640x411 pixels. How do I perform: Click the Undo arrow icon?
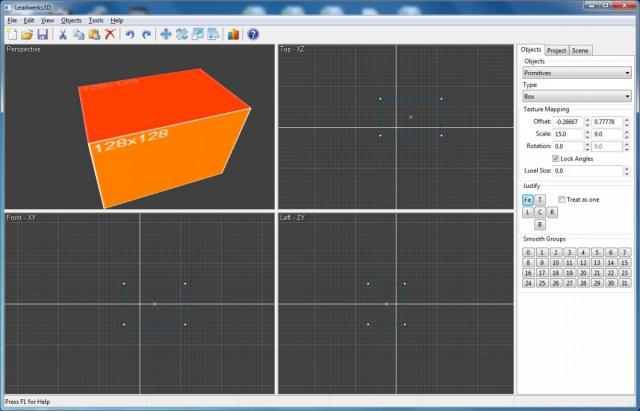(x=130, y=34)
